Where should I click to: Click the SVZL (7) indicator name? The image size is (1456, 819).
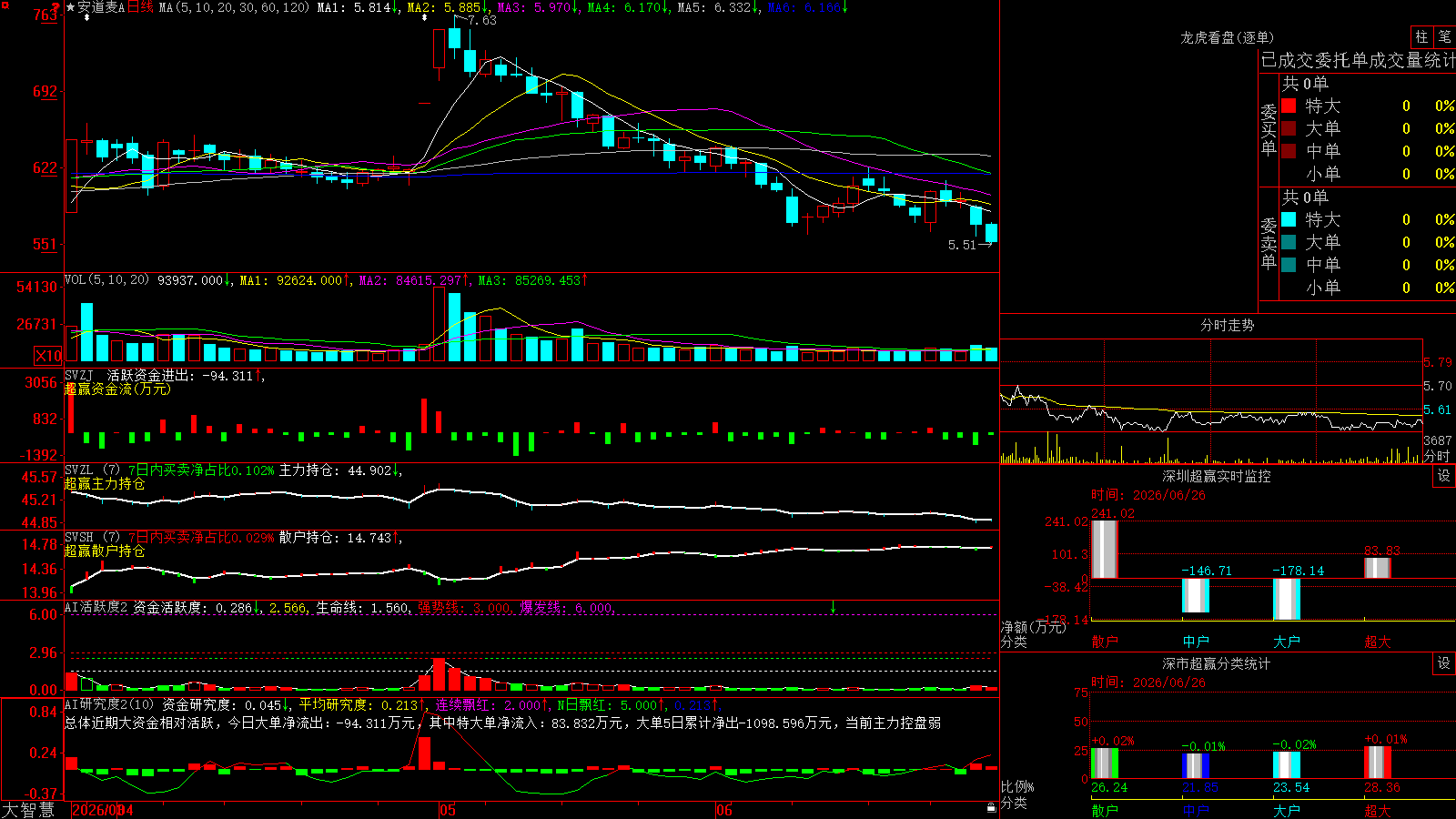[x=92, y=470]
